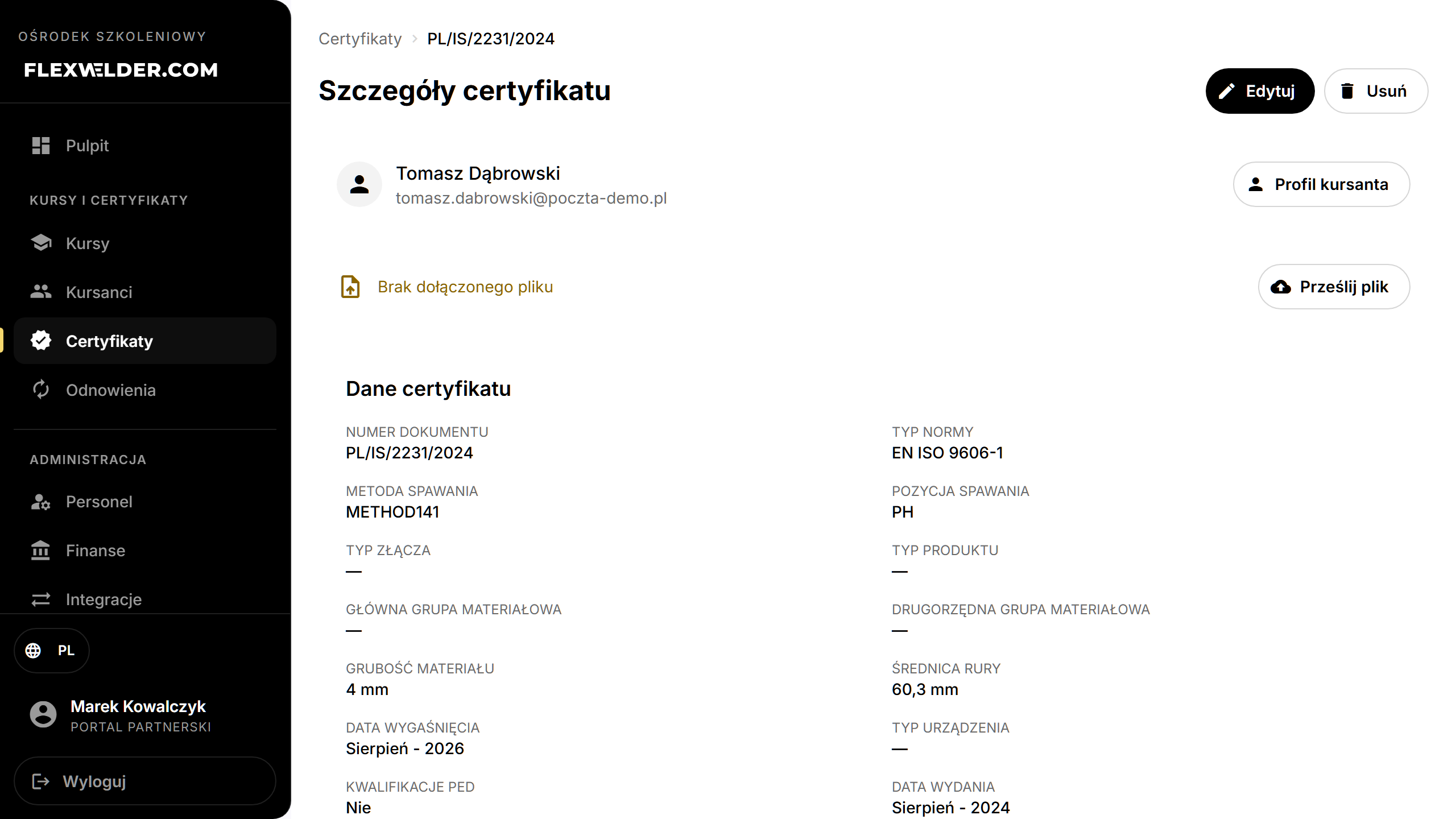Click the Kursy graduation cap icon
1456x819 pixels.
pos(41,243)
